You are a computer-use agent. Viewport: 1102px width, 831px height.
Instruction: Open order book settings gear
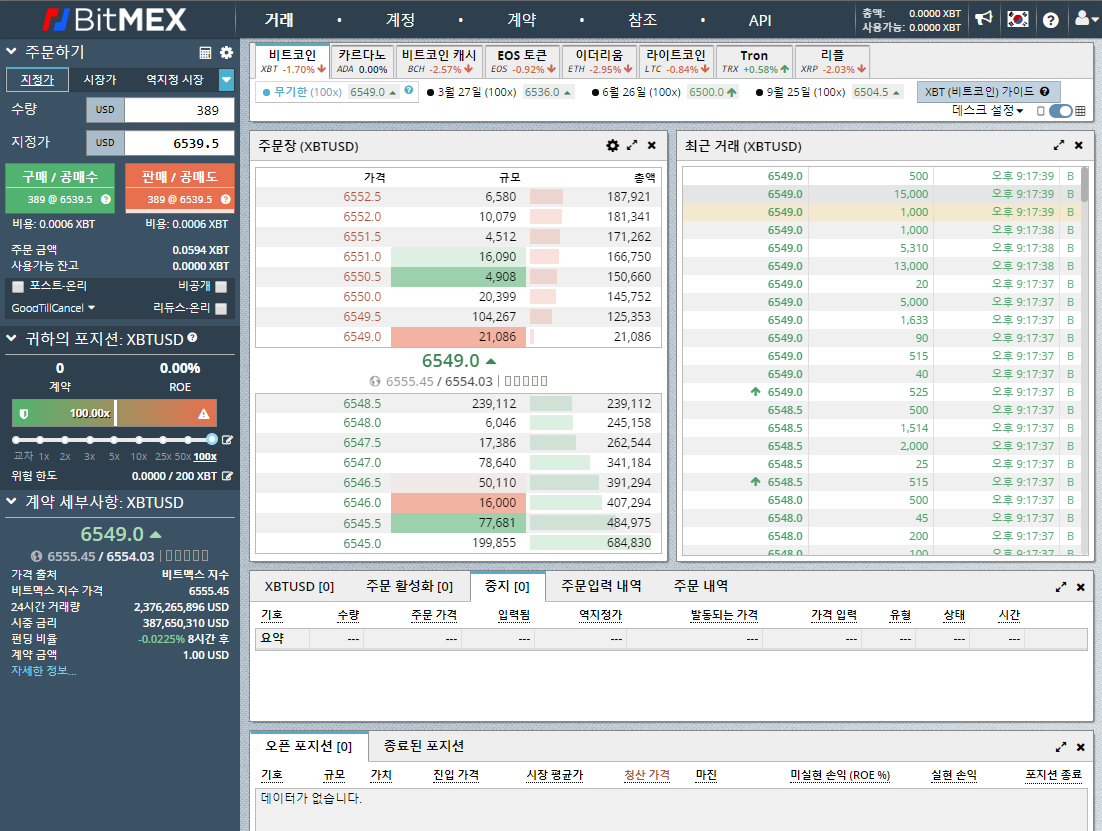[x=613, y=146]
